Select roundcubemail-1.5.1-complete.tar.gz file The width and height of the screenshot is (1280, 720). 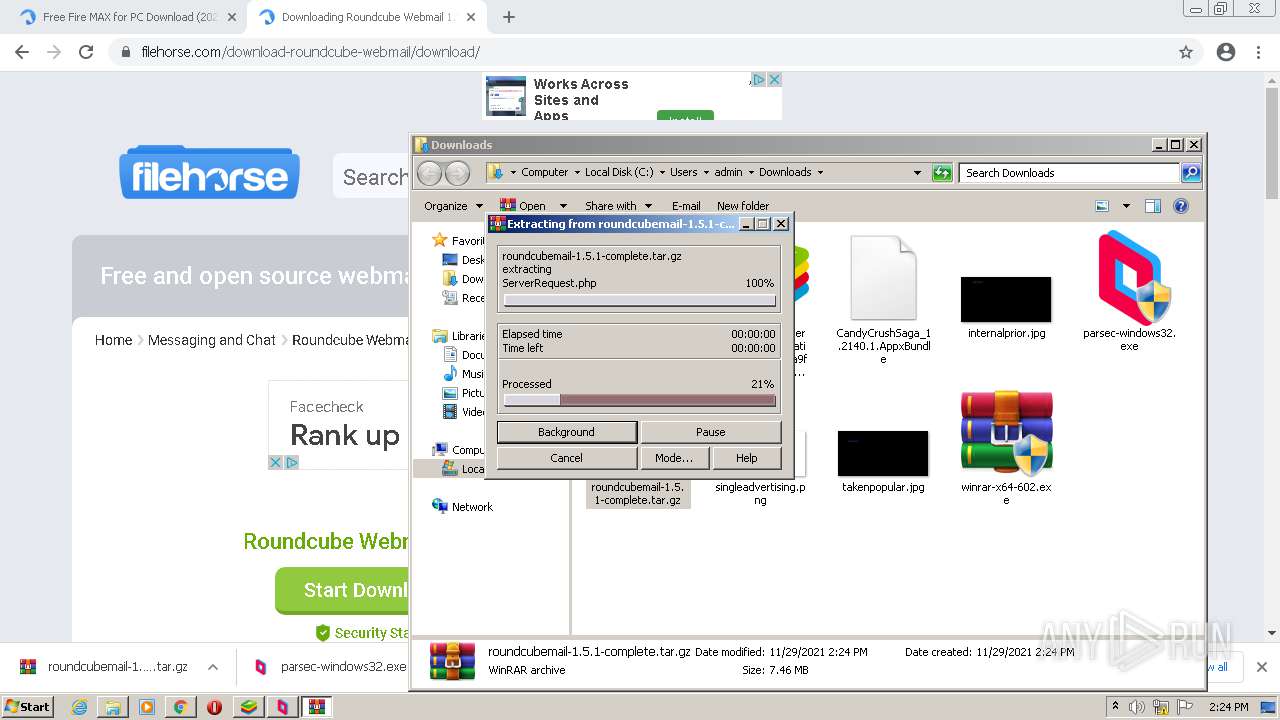[637, 492]
